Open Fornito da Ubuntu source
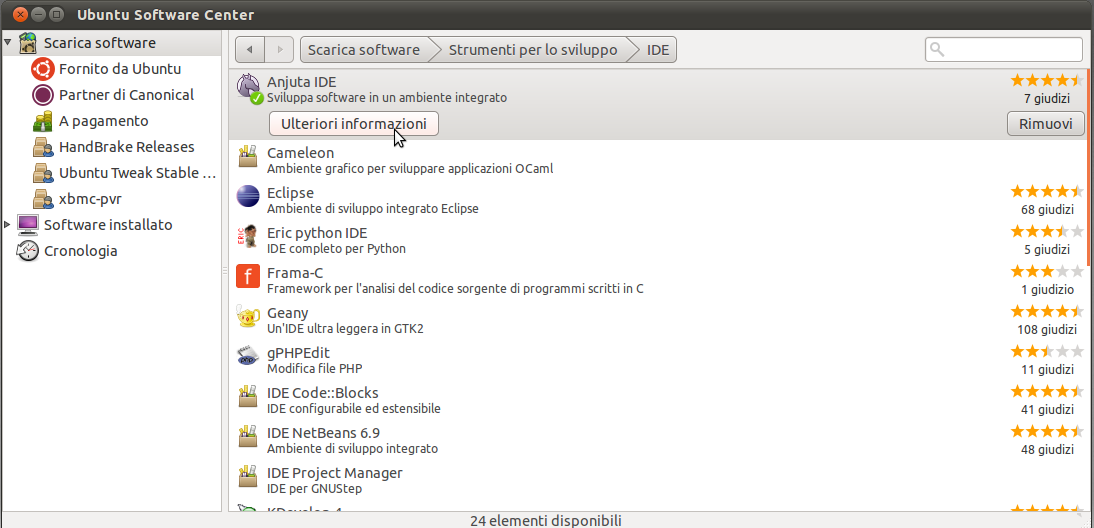Image resolution: width=1094 pixels, height=528 pixels. (x=119, y=69)
